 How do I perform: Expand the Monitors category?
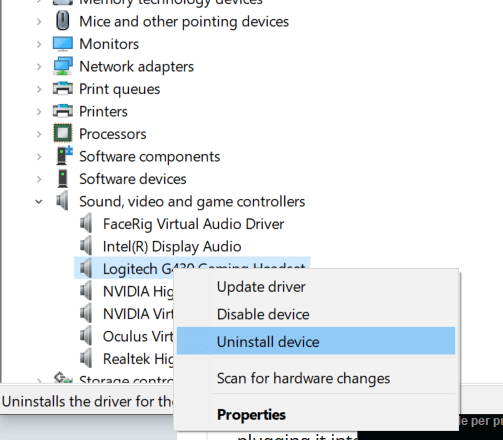click(x=39, y=44)
